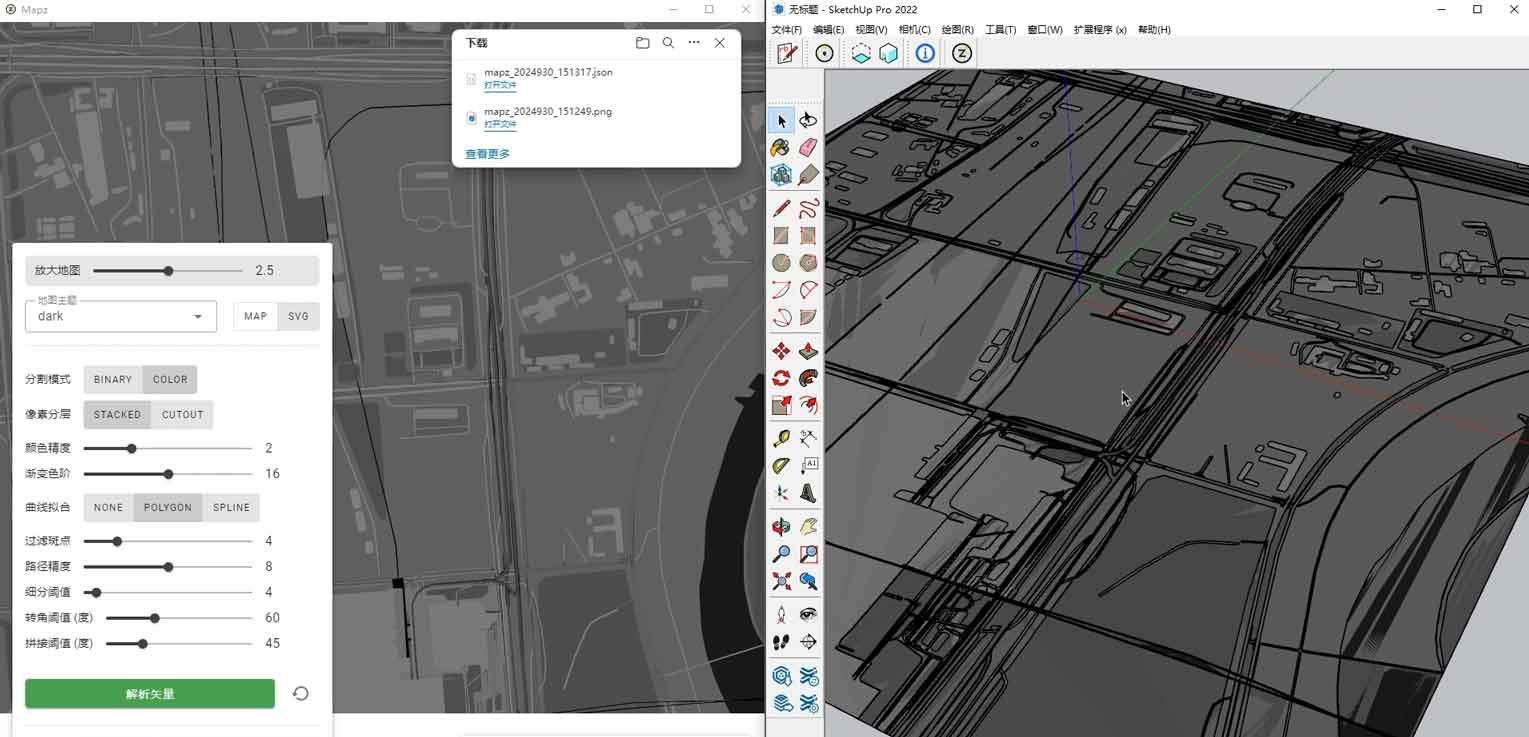Select the Line pencil tool
The height and width of the screenshot is (737, 1529).
point(781,209)
